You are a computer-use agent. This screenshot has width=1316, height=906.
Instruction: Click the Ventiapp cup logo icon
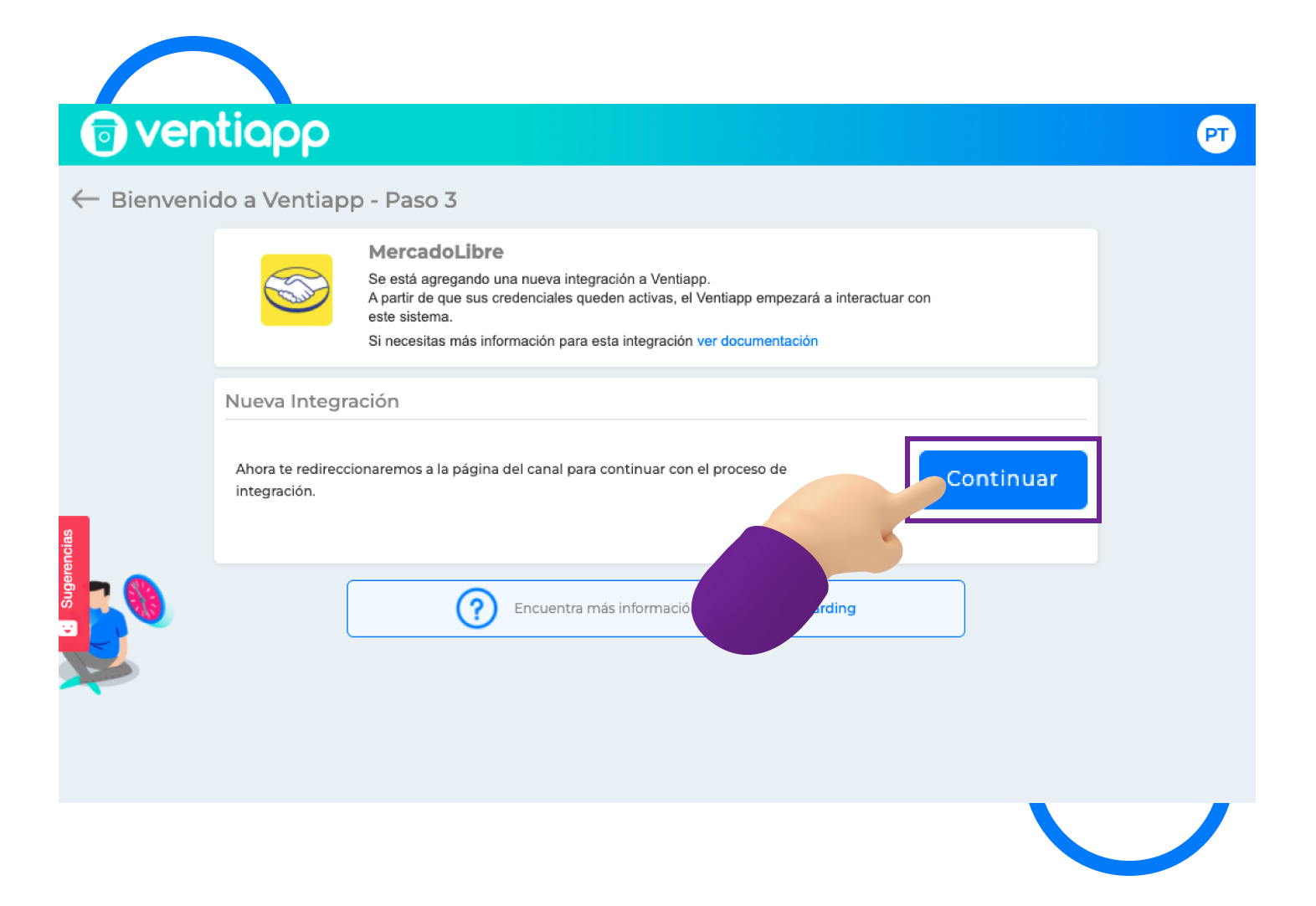104,134
